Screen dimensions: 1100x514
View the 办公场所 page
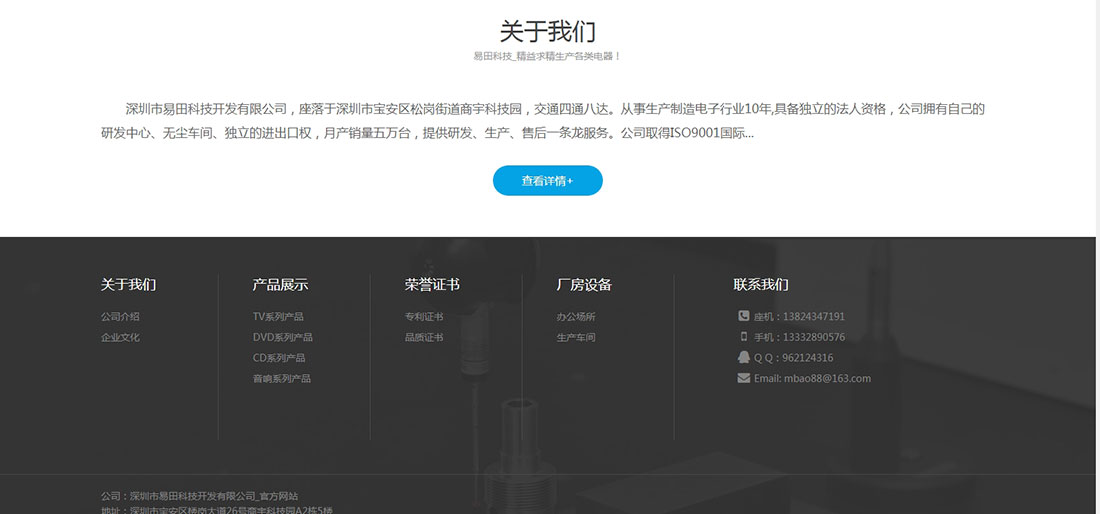576,317
